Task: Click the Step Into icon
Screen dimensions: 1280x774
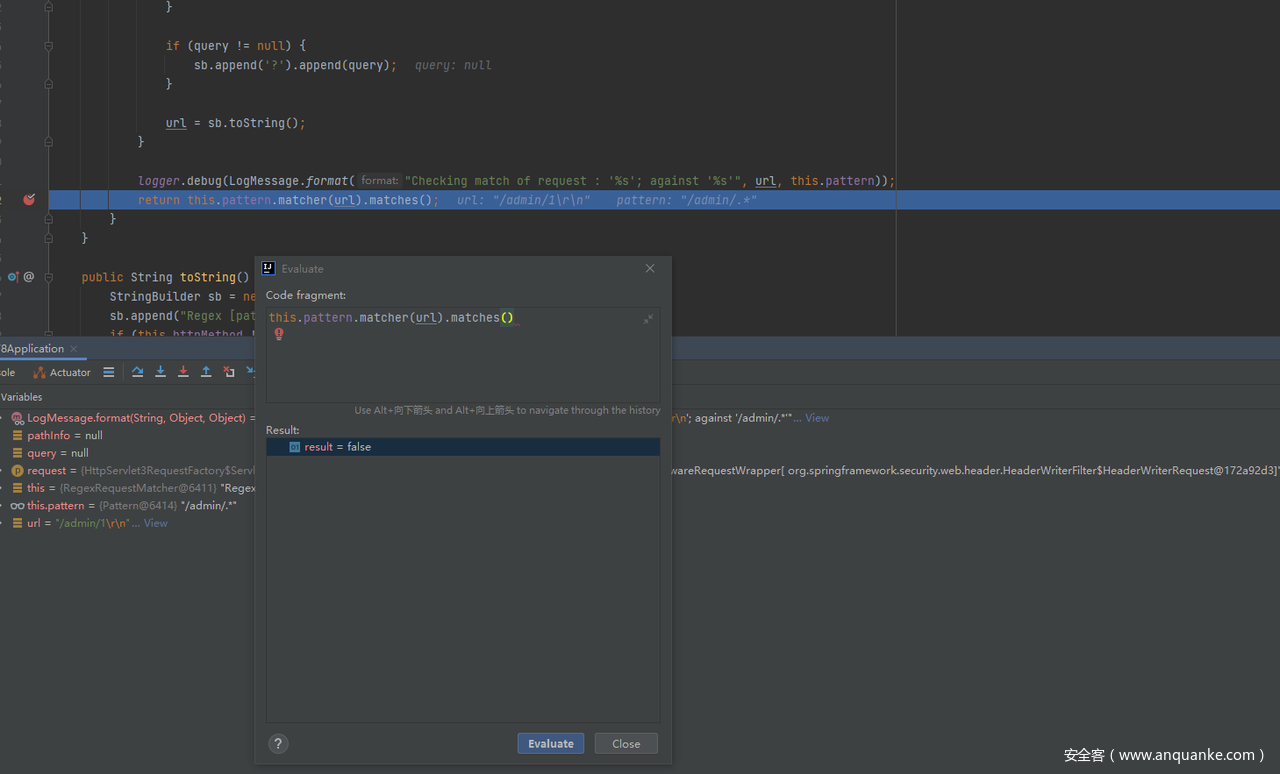Action: point(160,372)
